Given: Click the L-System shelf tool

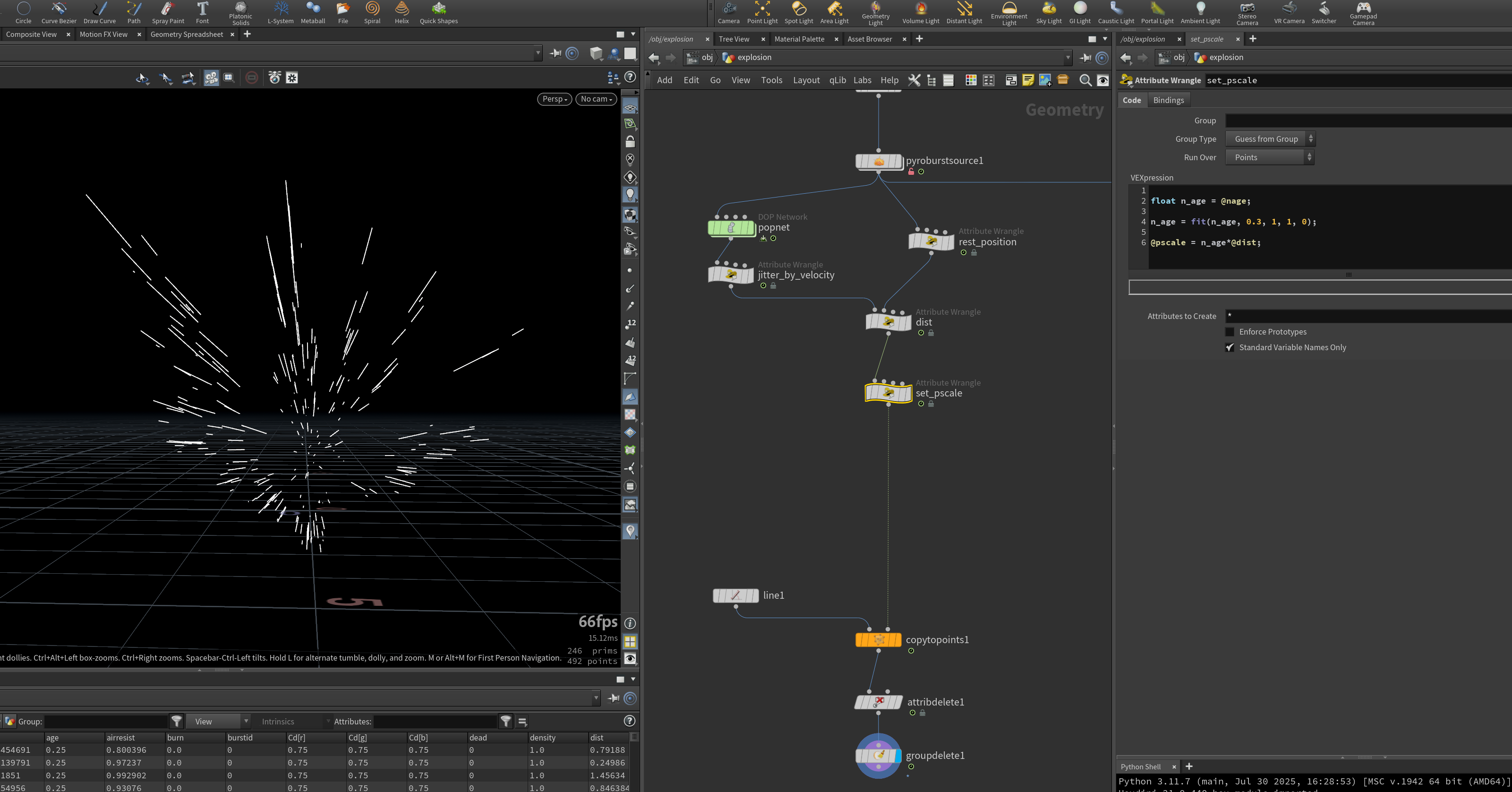Looking at the screenshot, I should point(281,12).
